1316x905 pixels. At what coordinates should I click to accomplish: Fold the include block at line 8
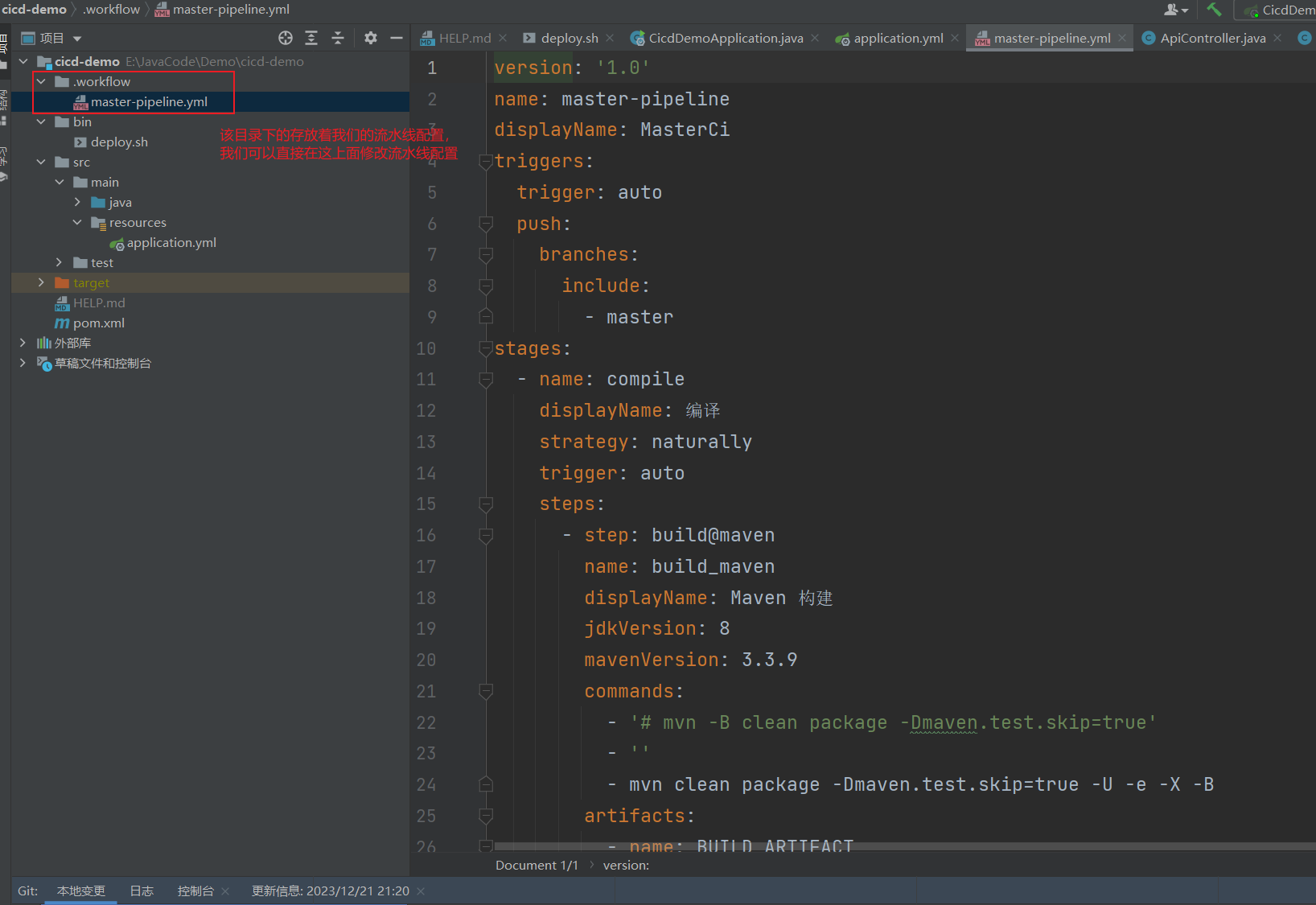(x=486, y=286)
